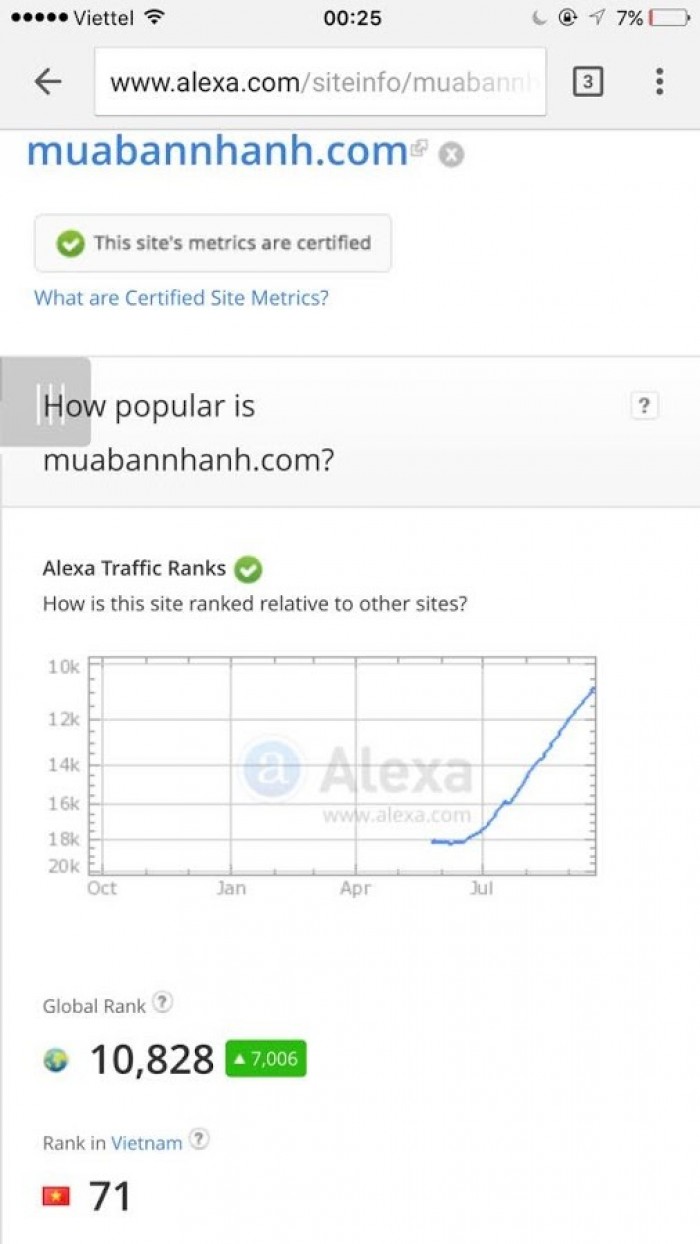Open the muabannhanh.com site title link
The image size is (700, 1244).
217,151
